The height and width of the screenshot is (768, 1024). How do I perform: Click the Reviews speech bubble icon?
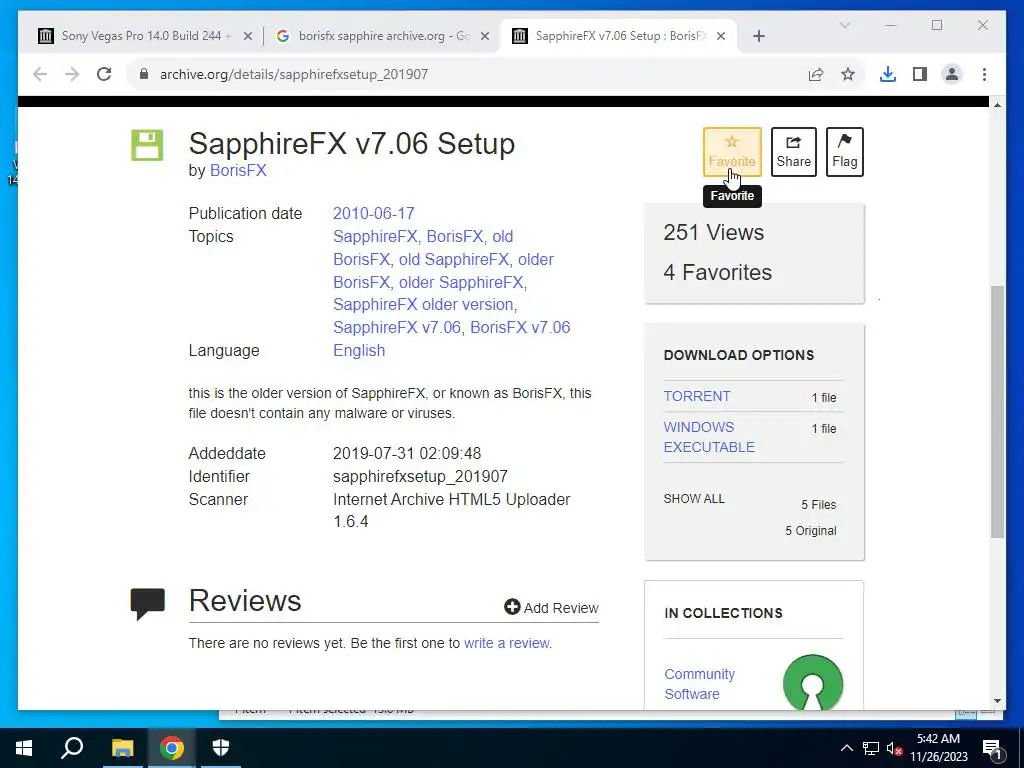(x=148, y=603)
